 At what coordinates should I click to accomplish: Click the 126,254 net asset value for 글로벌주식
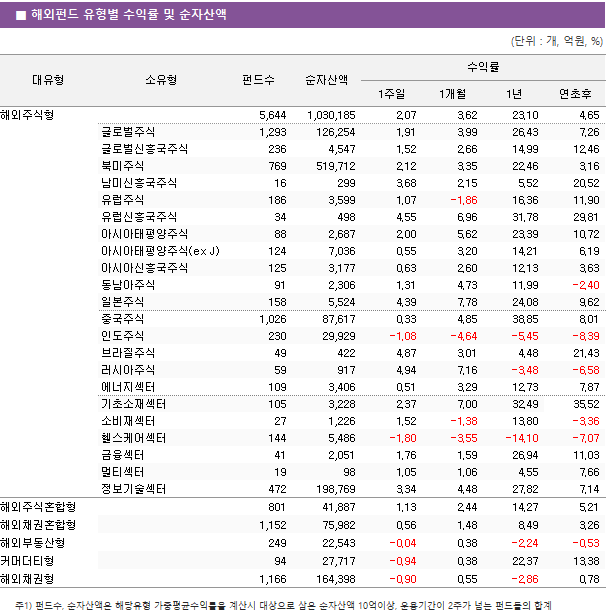pyautogui.click(x=336, y=132)
